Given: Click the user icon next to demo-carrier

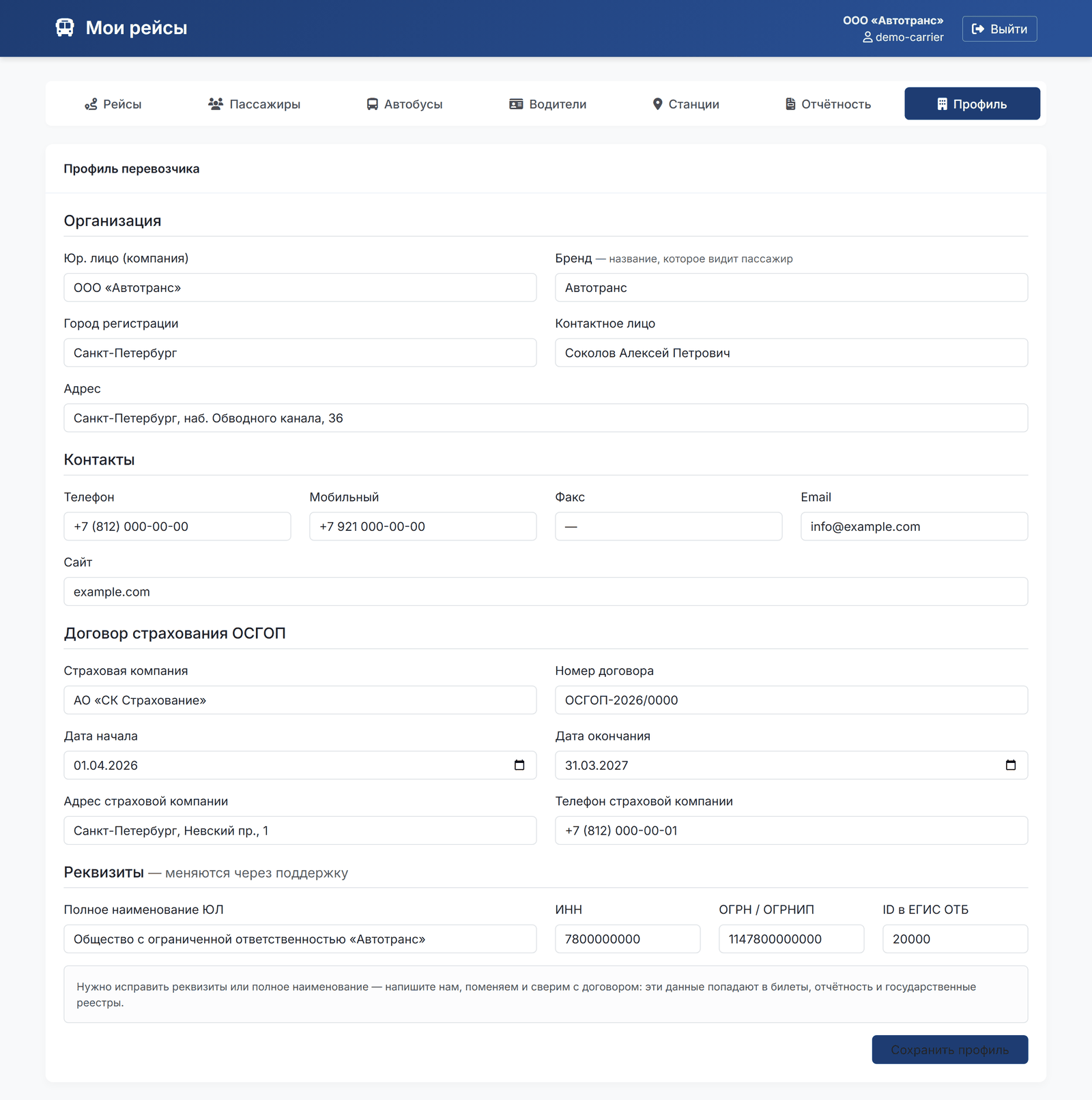Looking at the screenshot, I should [867, 38].
